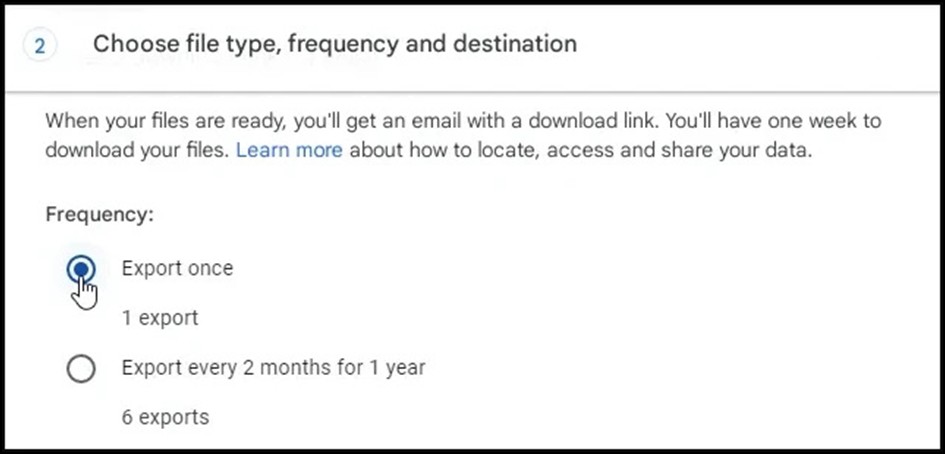This screenshot has height=454, width=945.
Task: Click the horizontal divider below the step header
Action: [472, 92]
